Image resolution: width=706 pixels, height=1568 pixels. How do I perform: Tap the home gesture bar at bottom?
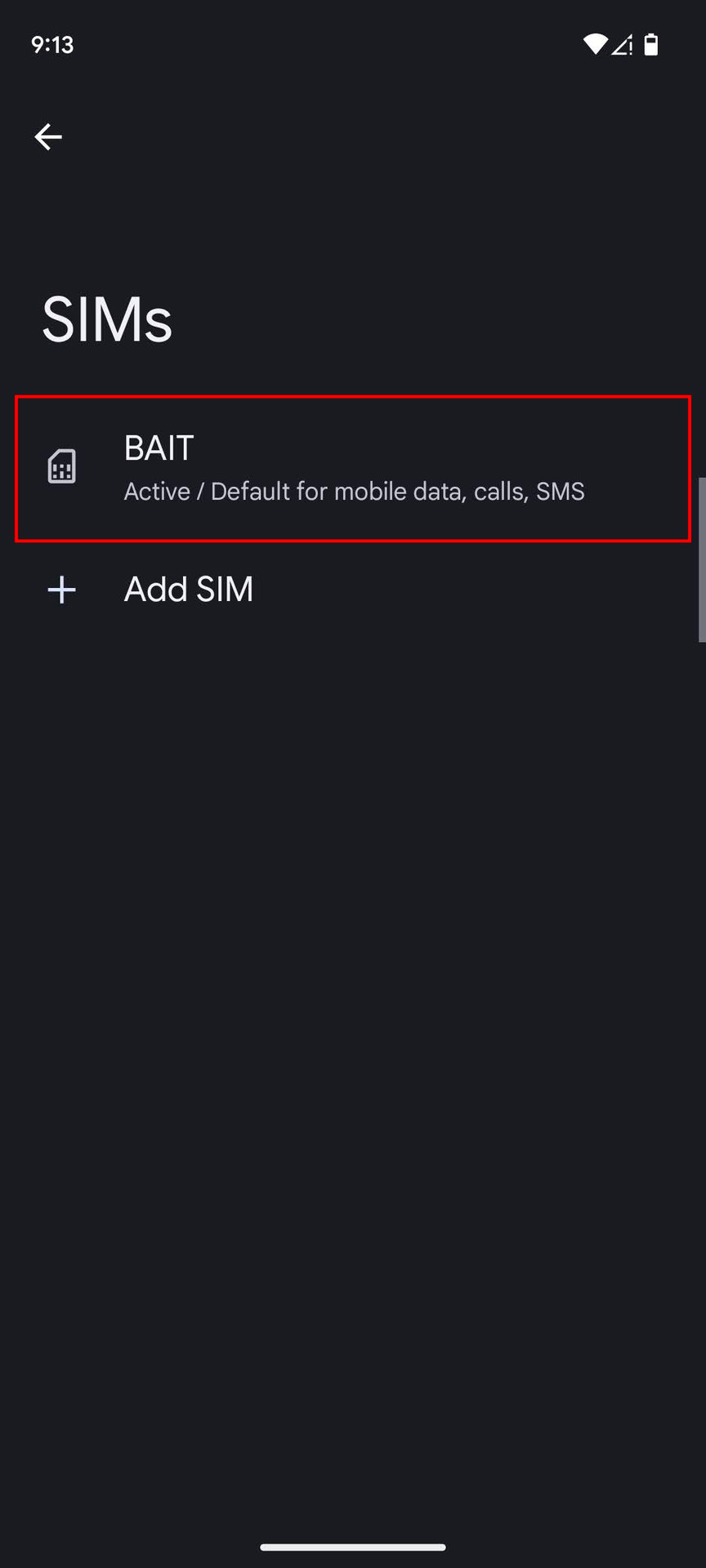[353, 1547]
